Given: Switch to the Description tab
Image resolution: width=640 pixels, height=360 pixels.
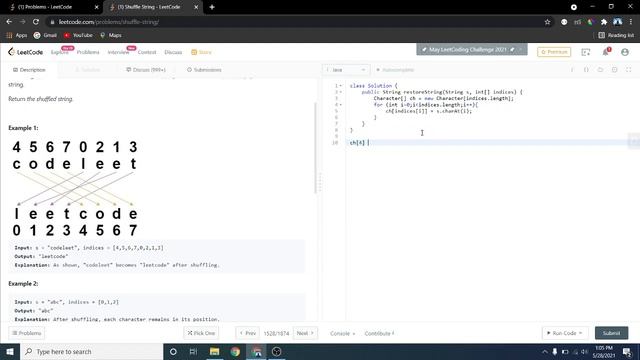Looking at the screenshot, I should click(29, 70).
